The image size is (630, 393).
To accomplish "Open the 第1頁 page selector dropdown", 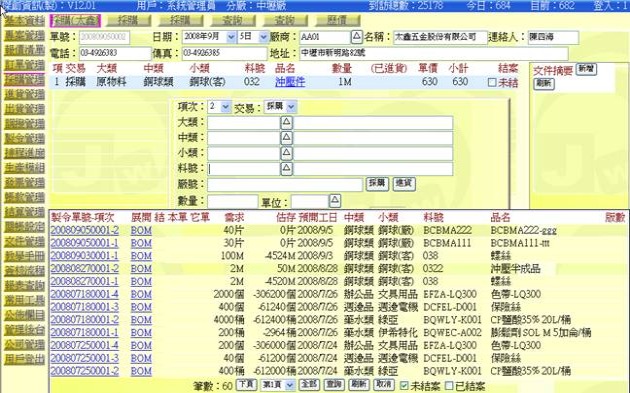I will 278,385.
